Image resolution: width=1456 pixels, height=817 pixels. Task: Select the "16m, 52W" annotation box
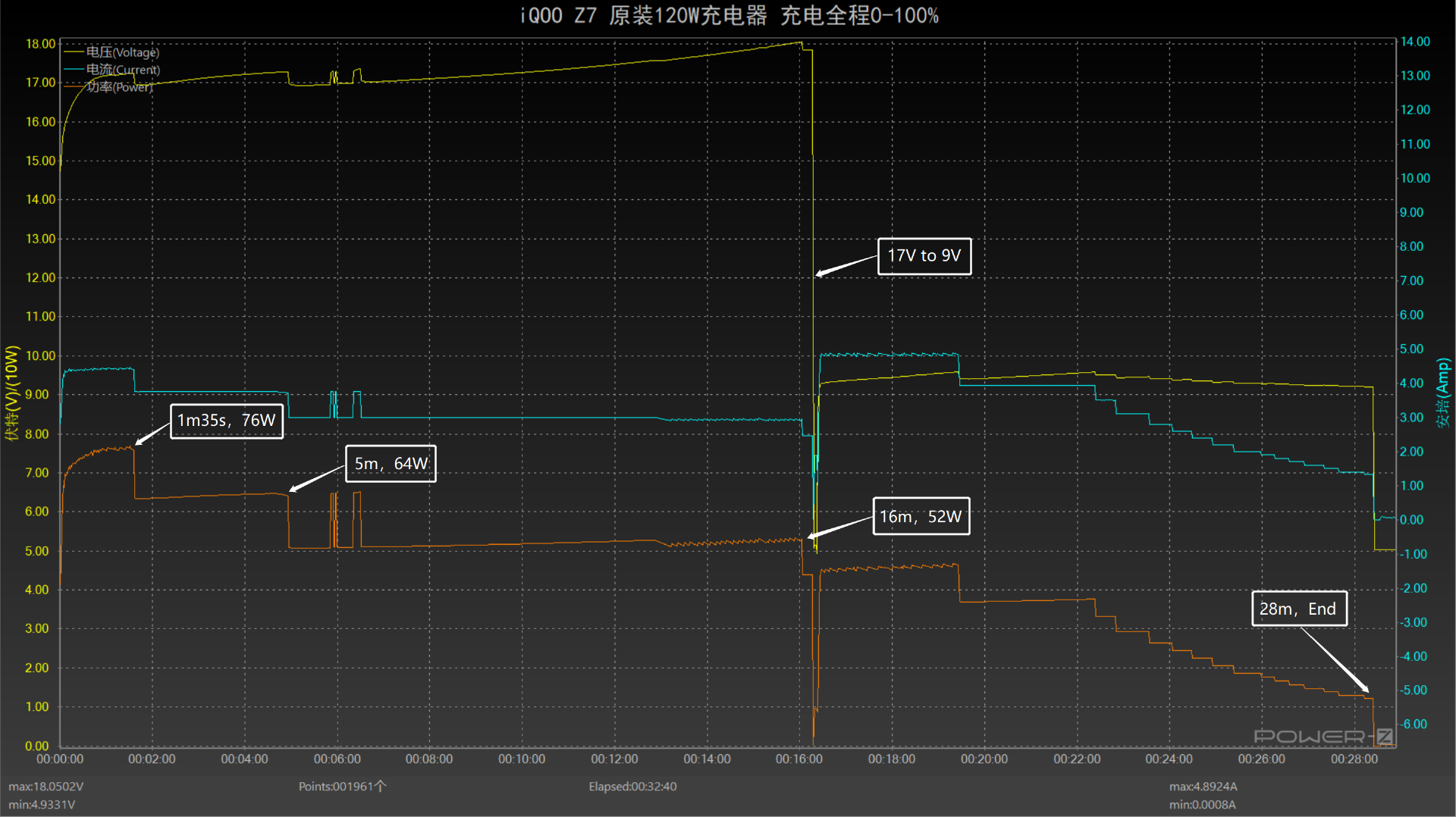click(x=921, y=516)
